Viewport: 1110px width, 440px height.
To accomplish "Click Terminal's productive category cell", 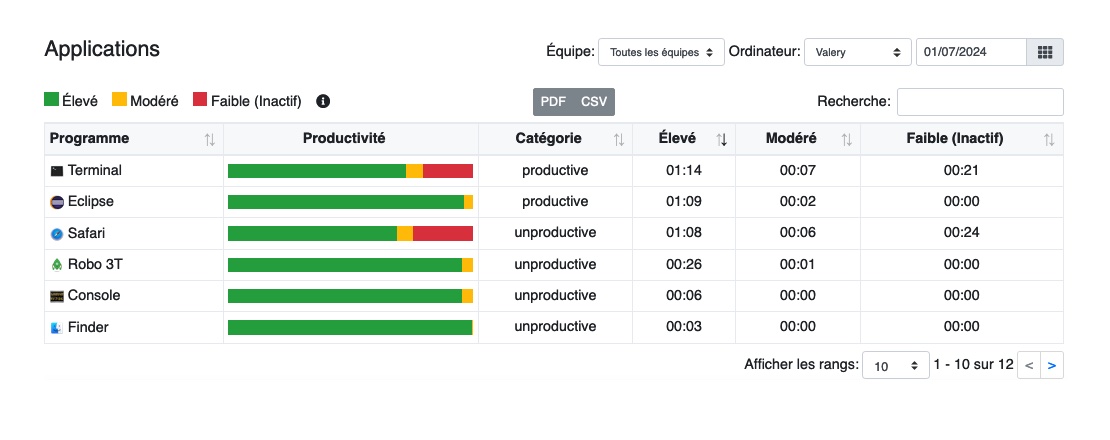I will 555,170.
